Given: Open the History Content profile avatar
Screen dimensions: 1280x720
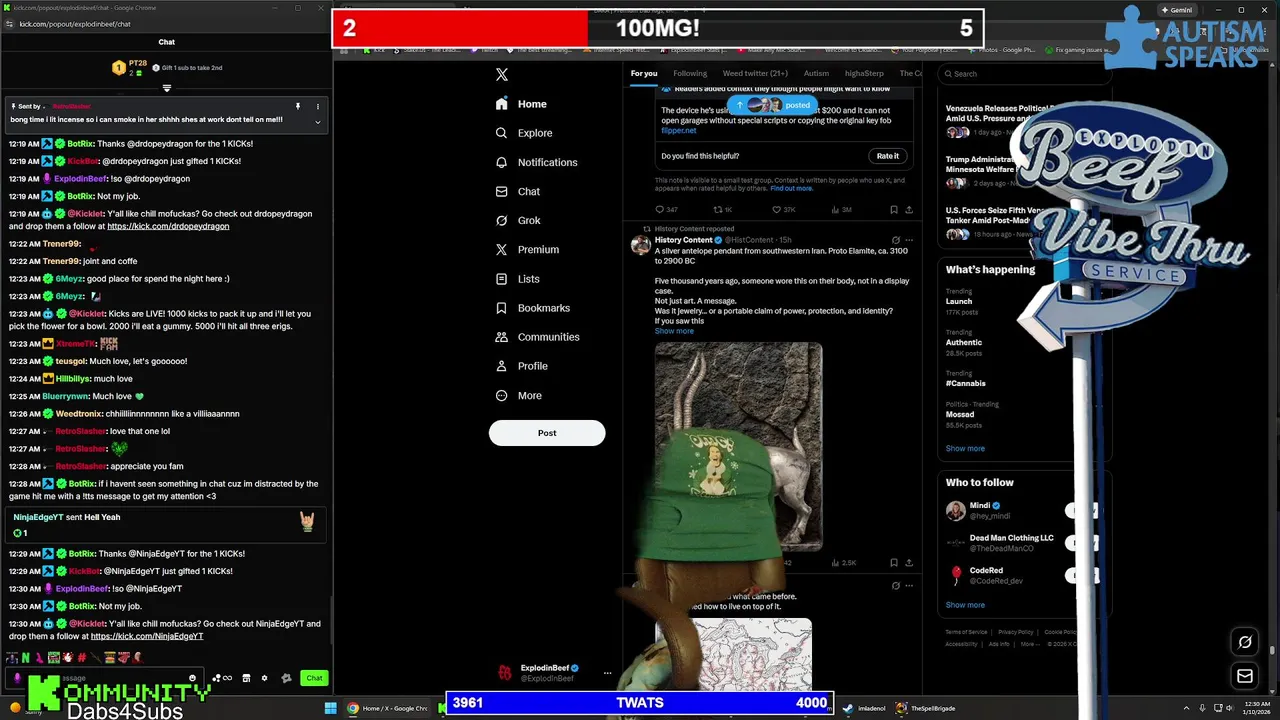Looking at the screenshot, I should (641, 245).
